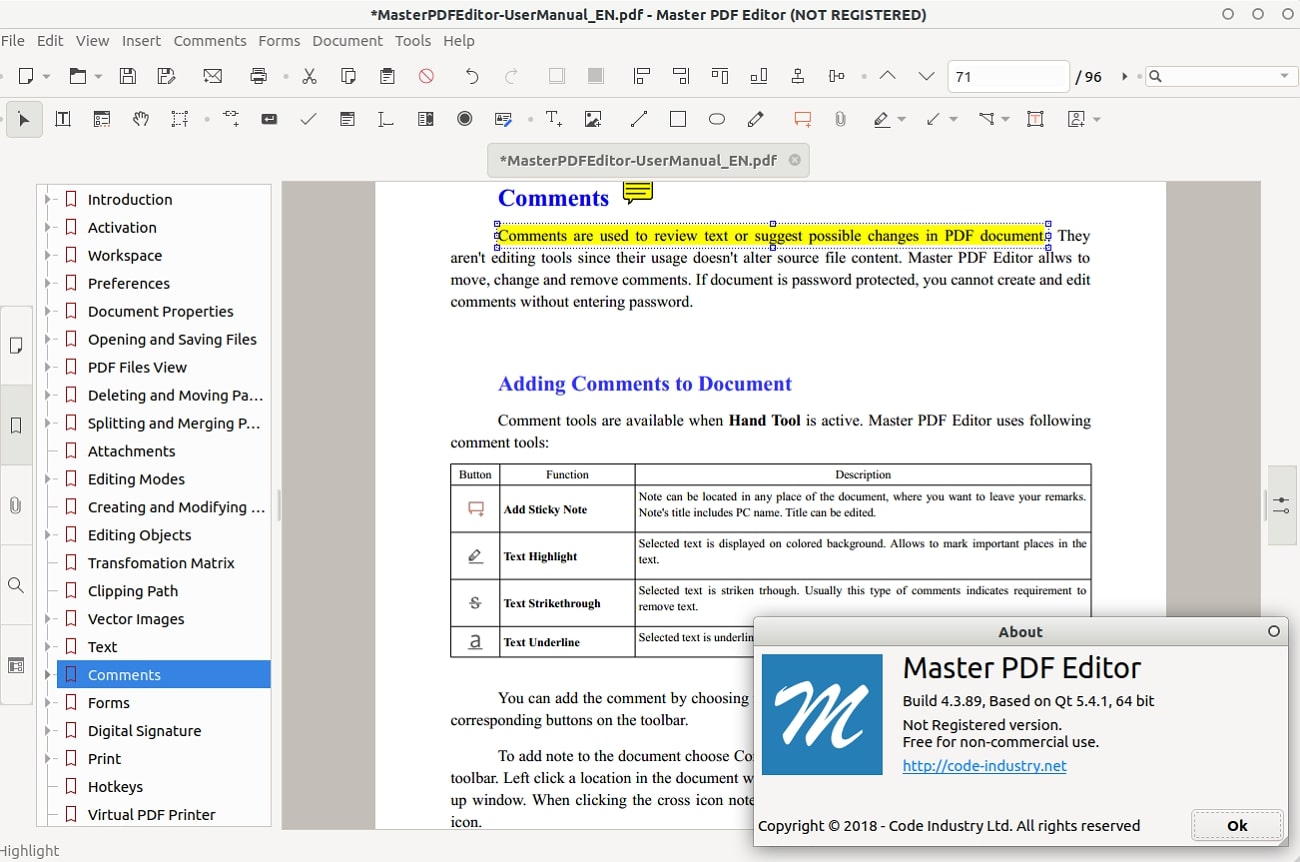Viewport: 1300px width, 862px height.
Task: Open the Comments menu
Action: 210,41
